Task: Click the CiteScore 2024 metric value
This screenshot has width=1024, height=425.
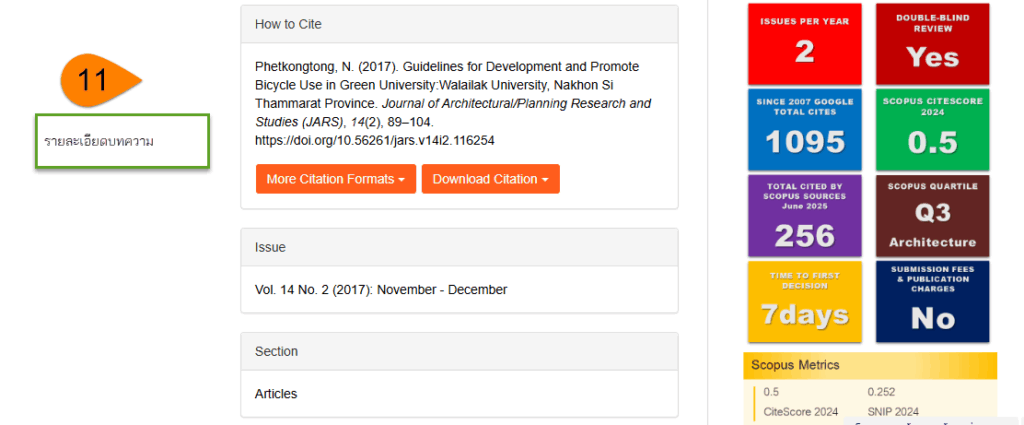Action: (x=772, y=392)
